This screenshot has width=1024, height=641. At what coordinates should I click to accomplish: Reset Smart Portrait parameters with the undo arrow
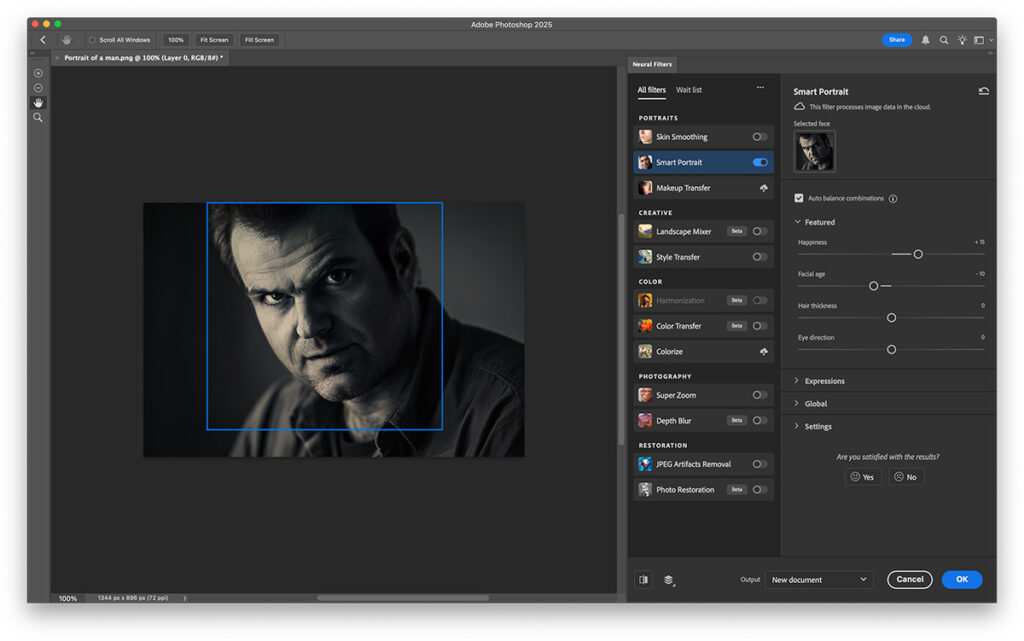click(984, 91)
